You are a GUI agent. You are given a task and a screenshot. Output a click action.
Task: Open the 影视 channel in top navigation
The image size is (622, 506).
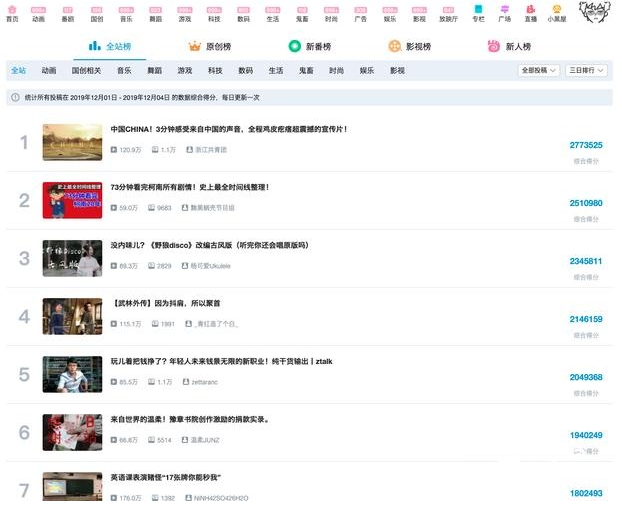pyautogui.click(x=419, y=14)
